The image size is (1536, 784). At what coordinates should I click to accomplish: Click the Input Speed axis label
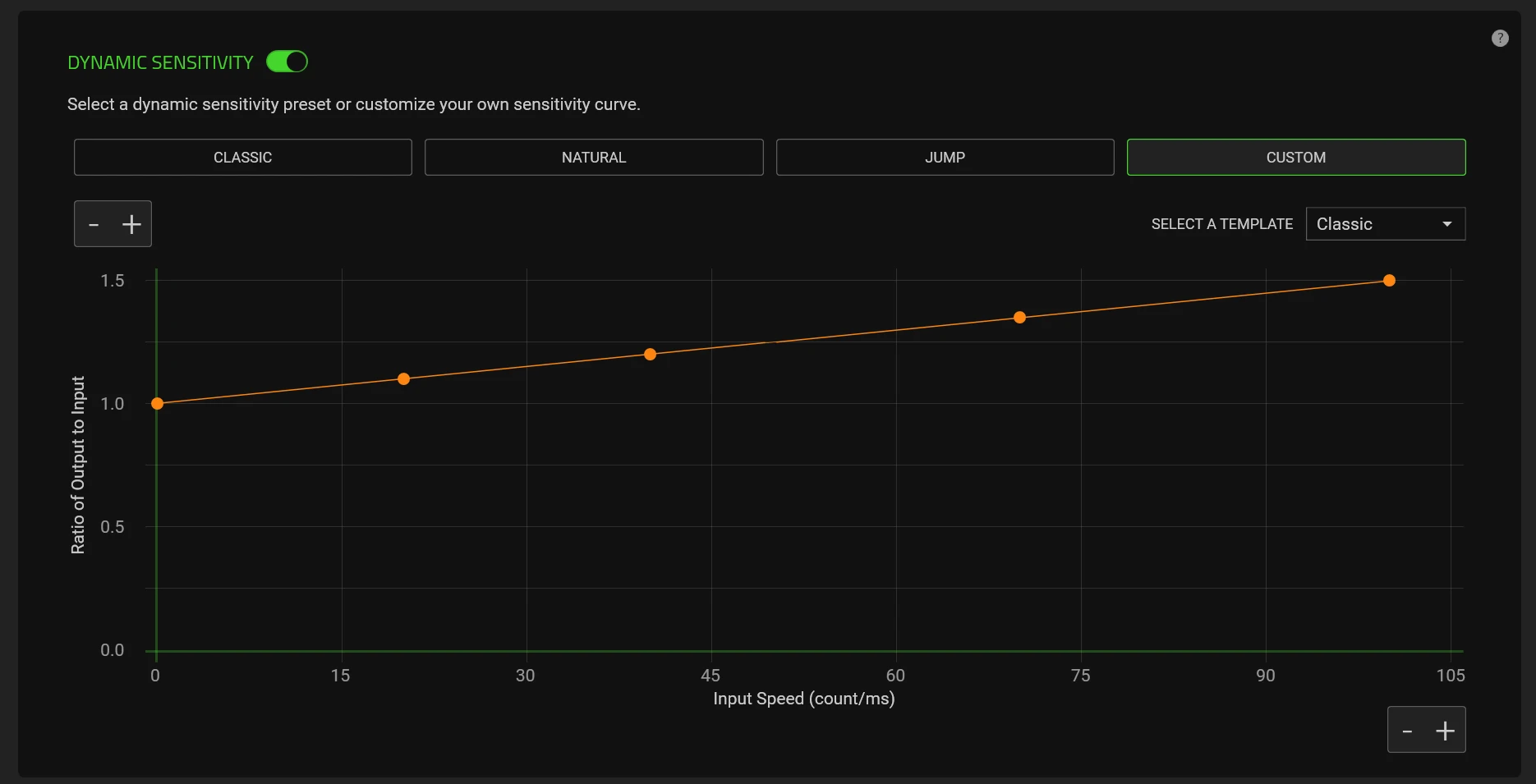[803, 699]
